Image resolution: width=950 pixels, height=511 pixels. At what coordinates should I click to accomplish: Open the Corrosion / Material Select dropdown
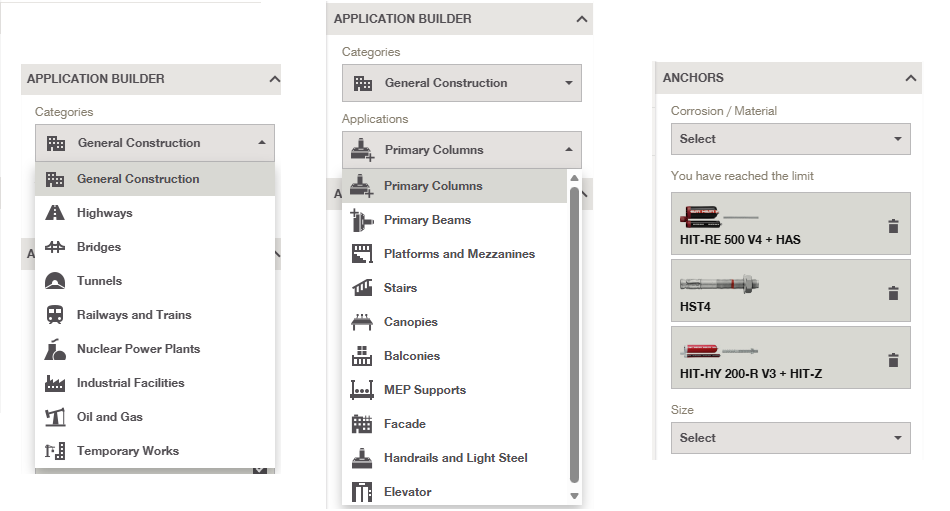click(791, 139)
